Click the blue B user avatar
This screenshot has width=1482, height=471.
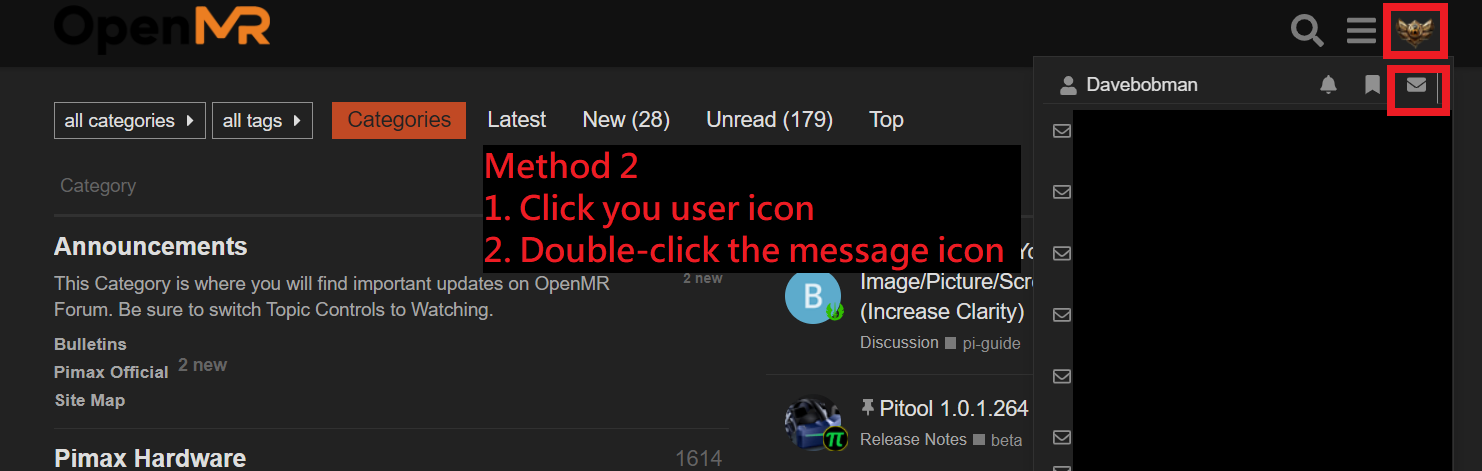(x=812, y=297)
